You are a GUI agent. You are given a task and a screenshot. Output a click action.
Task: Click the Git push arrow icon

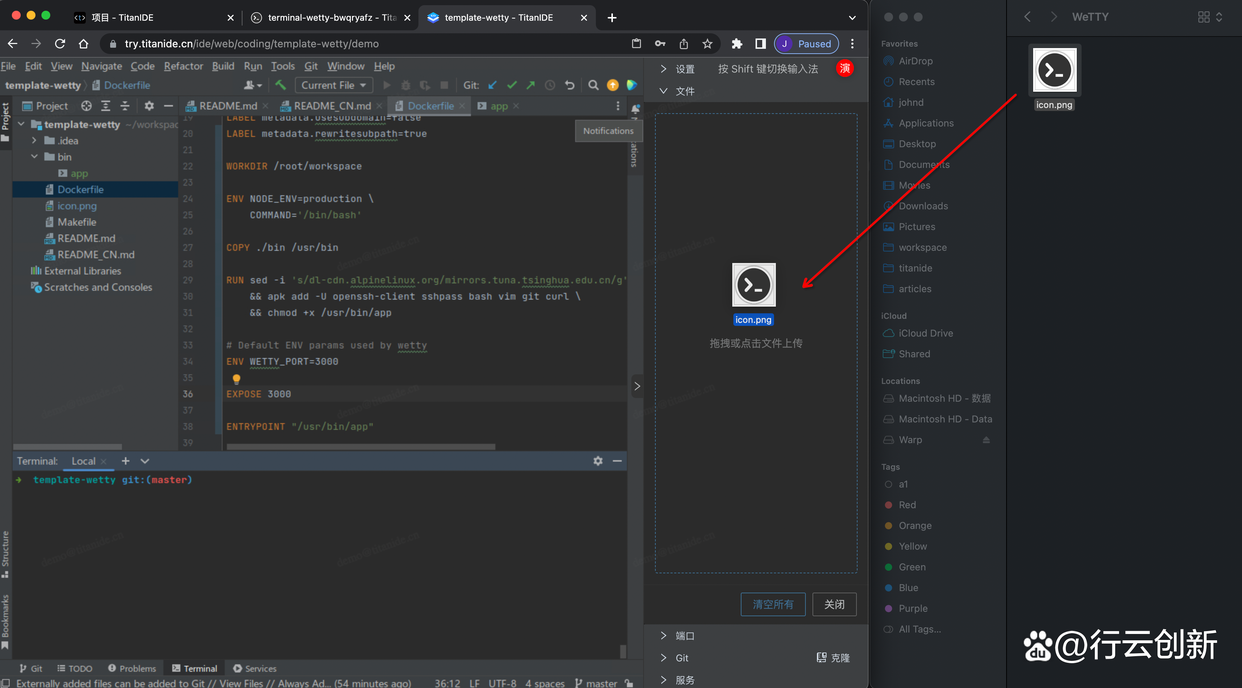point(530,86)
